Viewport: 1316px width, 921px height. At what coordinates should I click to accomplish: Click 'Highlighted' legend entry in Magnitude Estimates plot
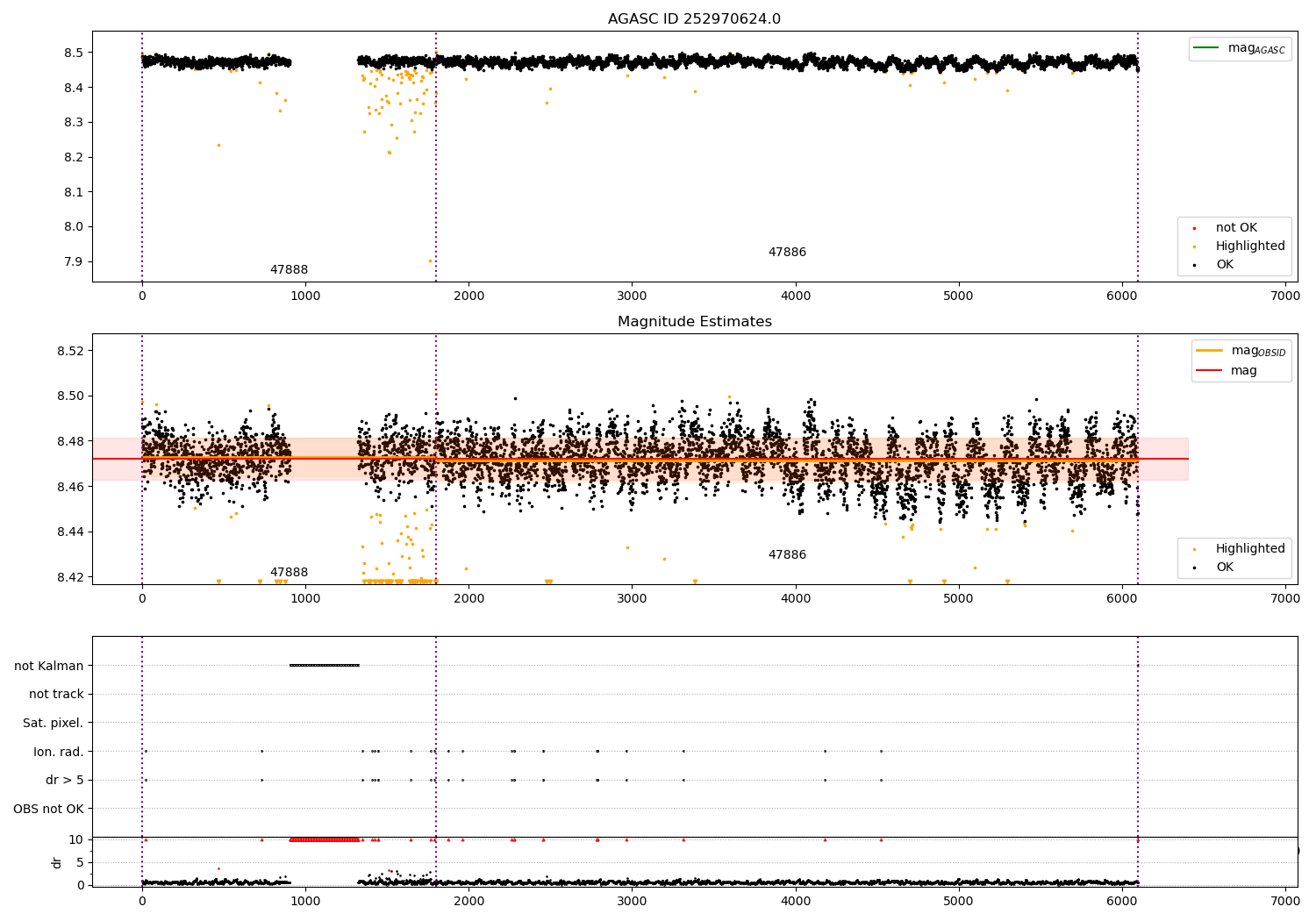(1250, 549)
